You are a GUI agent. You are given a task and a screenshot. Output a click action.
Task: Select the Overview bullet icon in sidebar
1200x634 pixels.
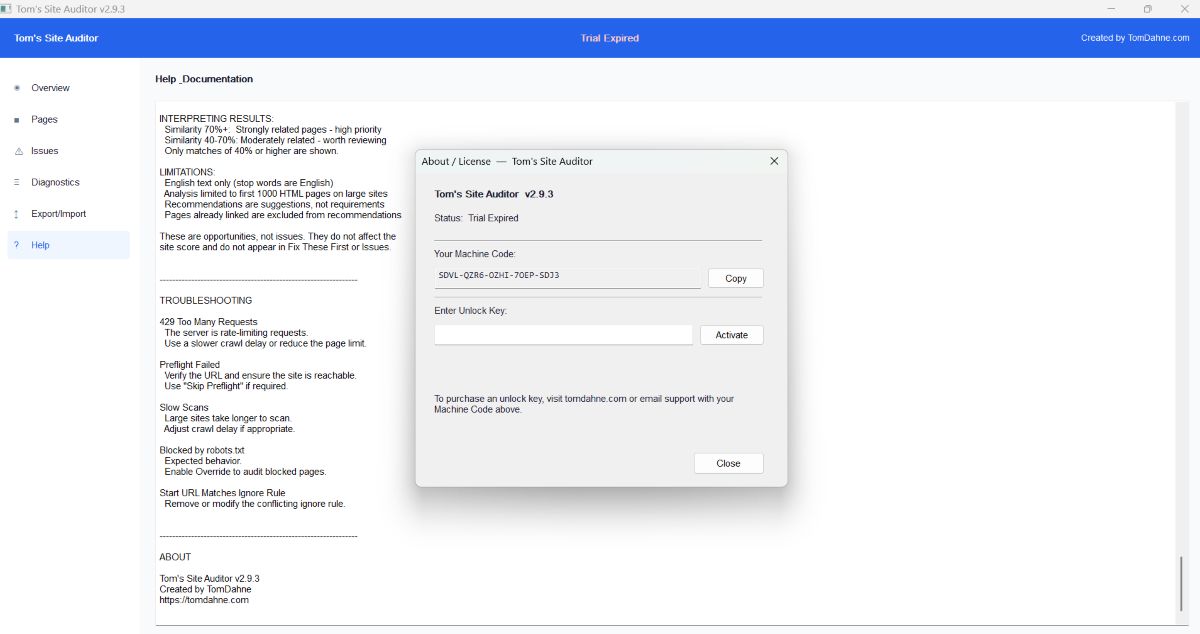[16, 88]
